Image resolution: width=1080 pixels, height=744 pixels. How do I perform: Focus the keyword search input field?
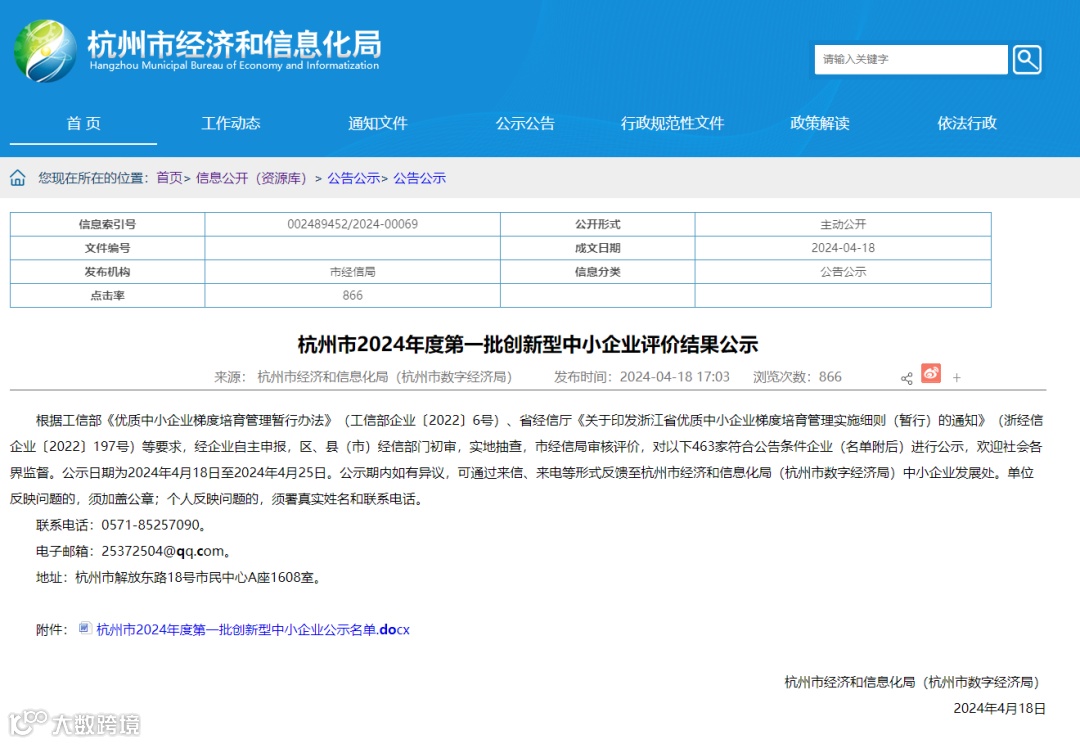tap(911, 59)
